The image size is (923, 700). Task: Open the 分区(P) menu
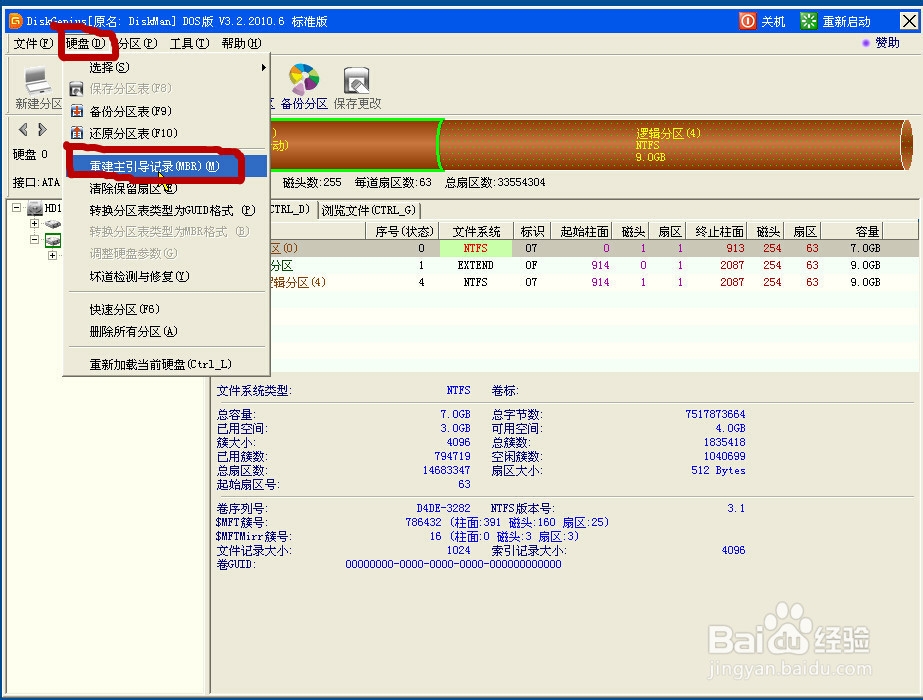pyautogui.click(x=135, y=43)
